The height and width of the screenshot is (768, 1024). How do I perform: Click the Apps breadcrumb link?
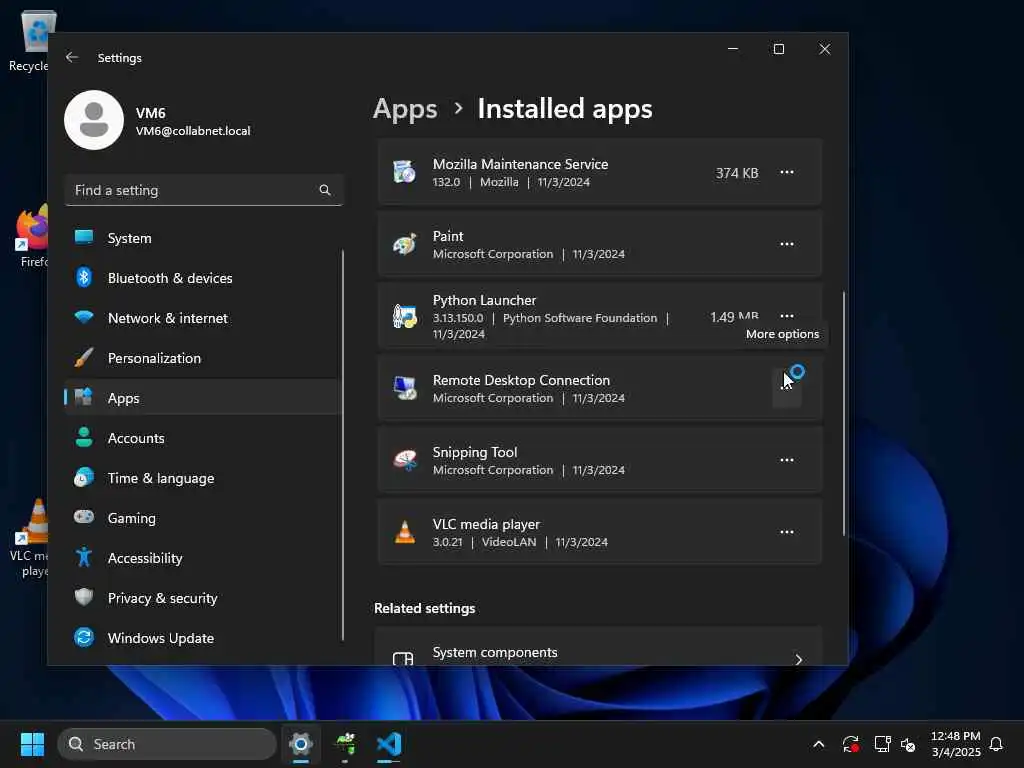click(405, 108)
